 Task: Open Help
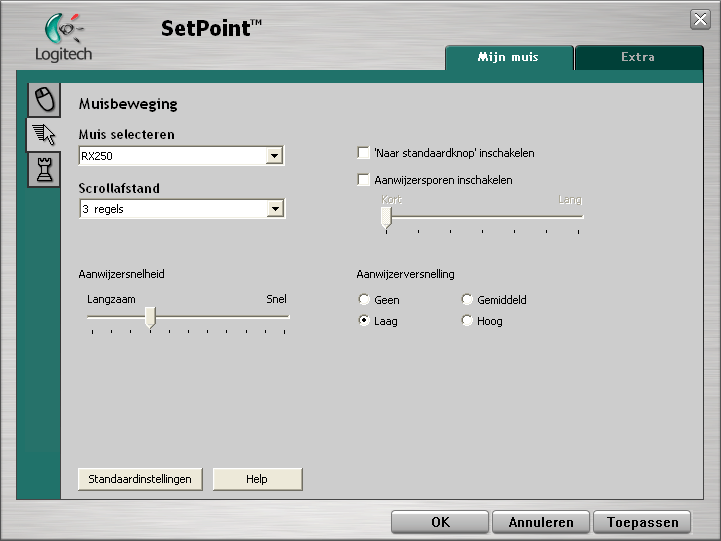(x=258, y=479)
